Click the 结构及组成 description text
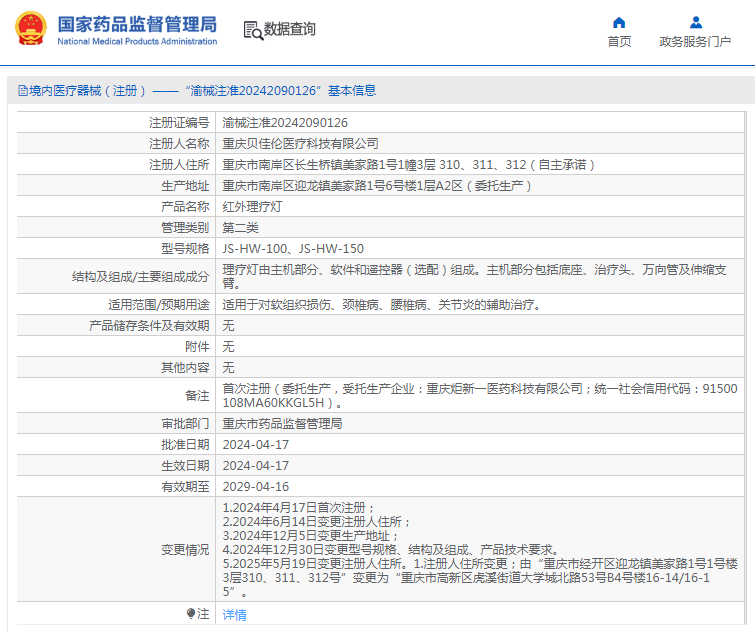This screenshot has height=632, width=755. pyautogui.click(x=474, y=276)
